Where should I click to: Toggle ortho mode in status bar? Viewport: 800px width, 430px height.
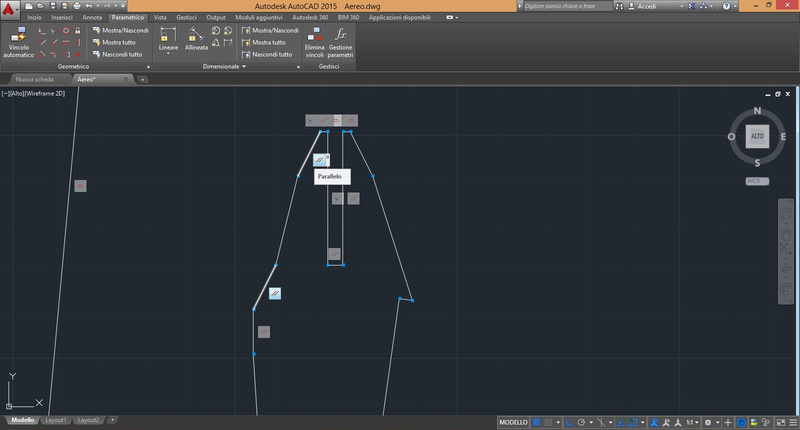click(x=570, y=422)
